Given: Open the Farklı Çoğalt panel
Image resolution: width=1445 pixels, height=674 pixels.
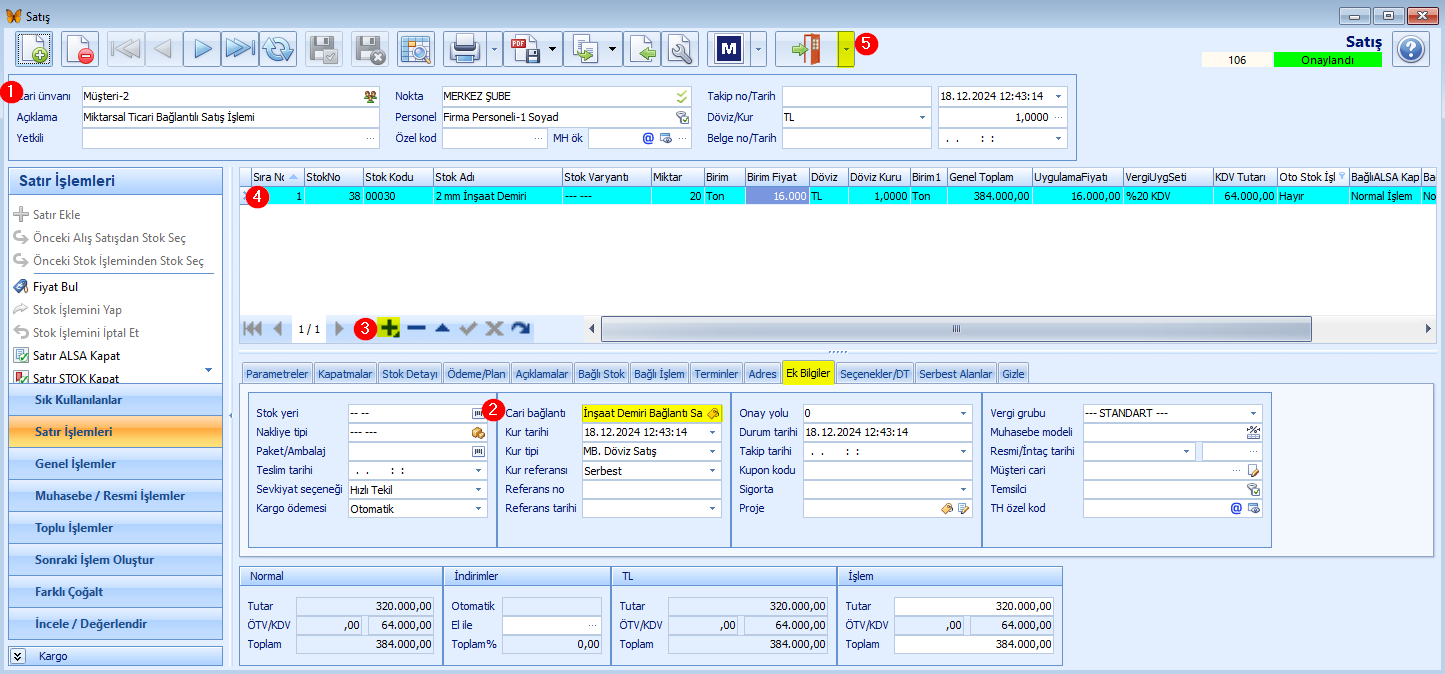Looking at the screenshot, I should [115, 592].
